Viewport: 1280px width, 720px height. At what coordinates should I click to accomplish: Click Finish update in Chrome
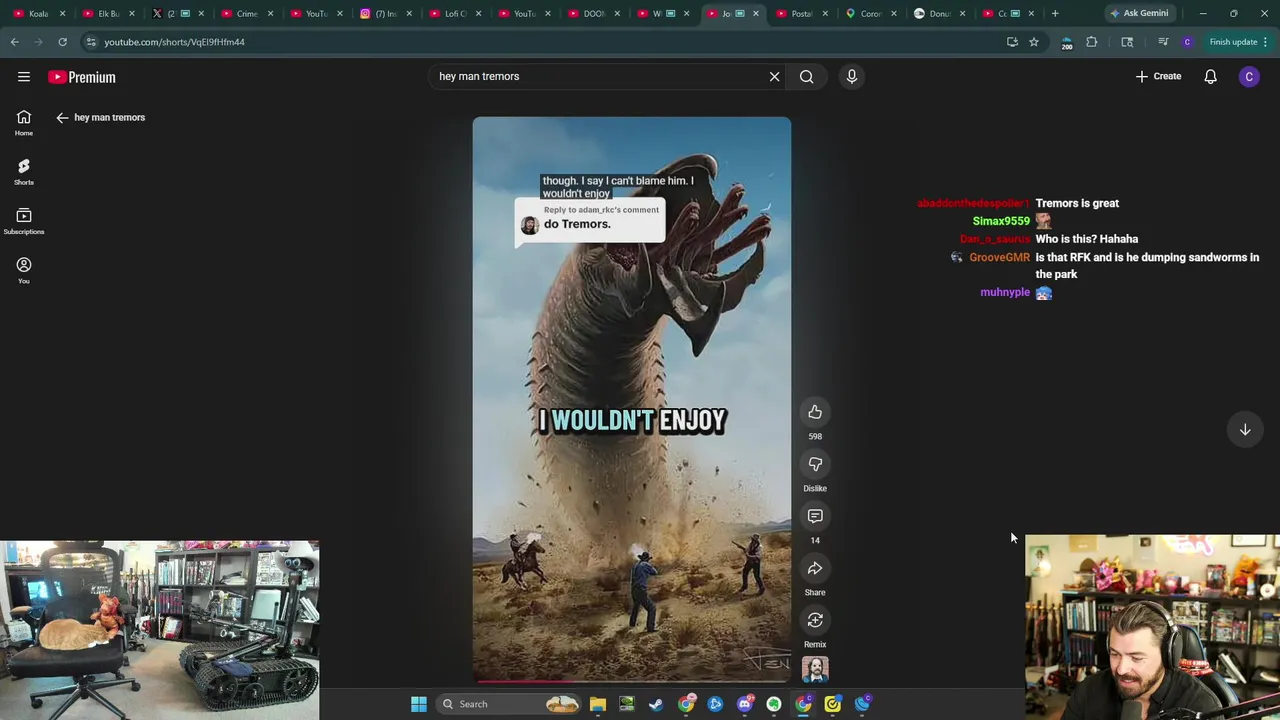1238,42
